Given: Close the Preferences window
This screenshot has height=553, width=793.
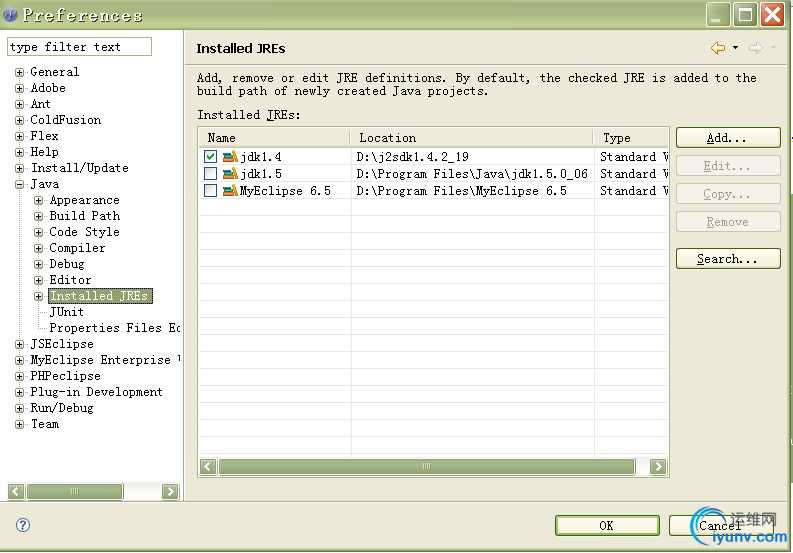Looking at the screenshot, I should pyautogui.click(x=773, y=14).
